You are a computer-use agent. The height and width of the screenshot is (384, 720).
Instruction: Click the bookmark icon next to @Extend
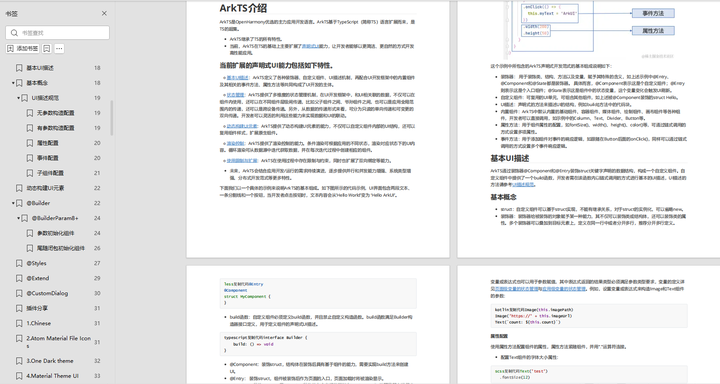tap(19, 278)
